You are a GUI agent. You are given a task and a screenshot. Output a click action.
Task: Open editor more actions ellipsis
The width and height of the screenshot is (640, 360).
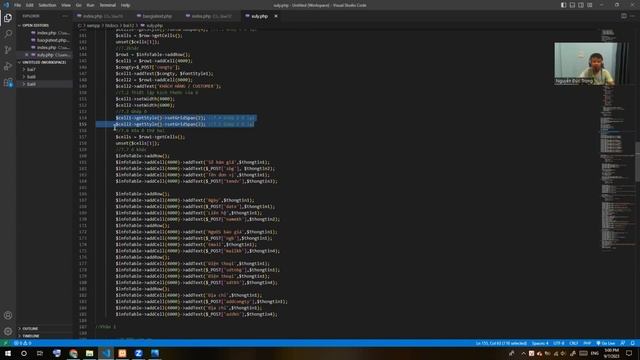coord(633,16)
